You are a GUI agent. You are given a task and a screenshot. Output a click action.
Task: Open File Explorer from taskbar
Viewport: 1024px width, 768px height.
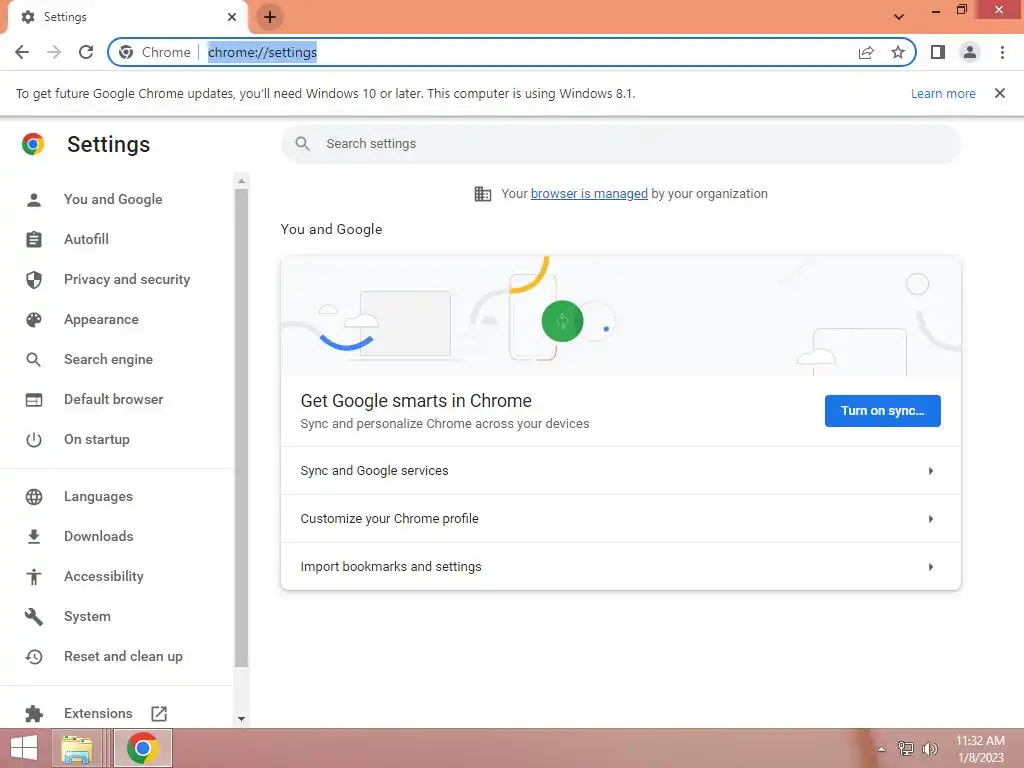[76, 748]
